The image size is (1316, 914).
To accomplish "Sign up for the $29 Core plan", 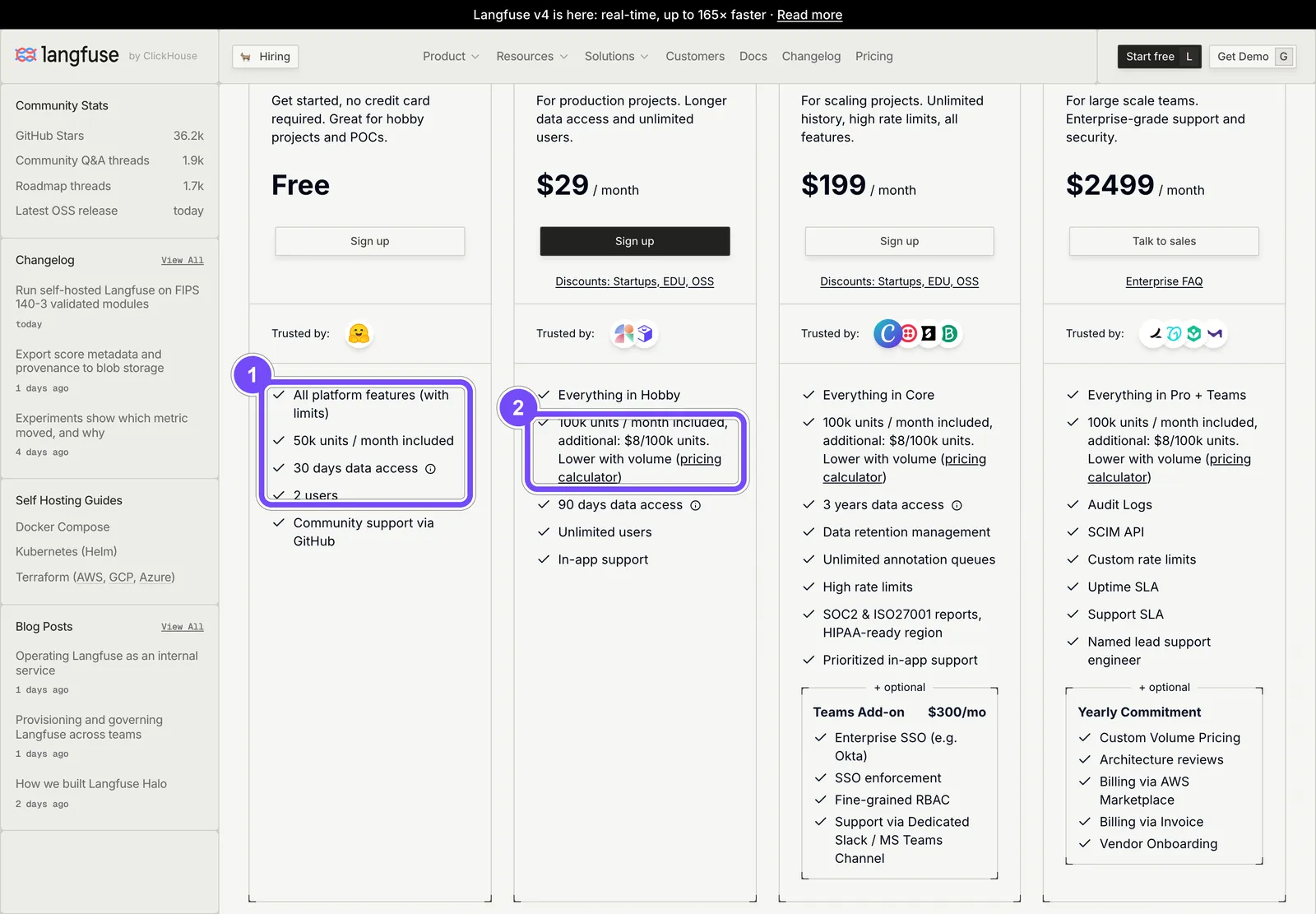I will click(x=634, y=241).
